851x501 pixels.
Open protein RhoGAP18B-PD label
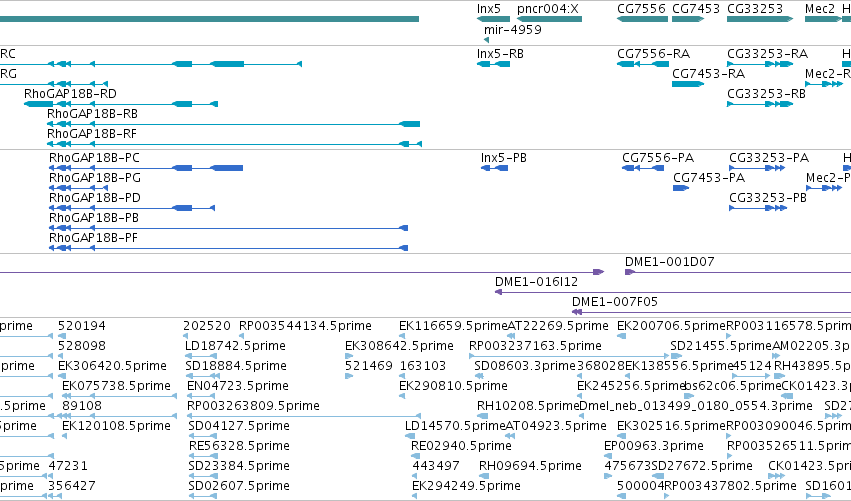tap(94, 198)
